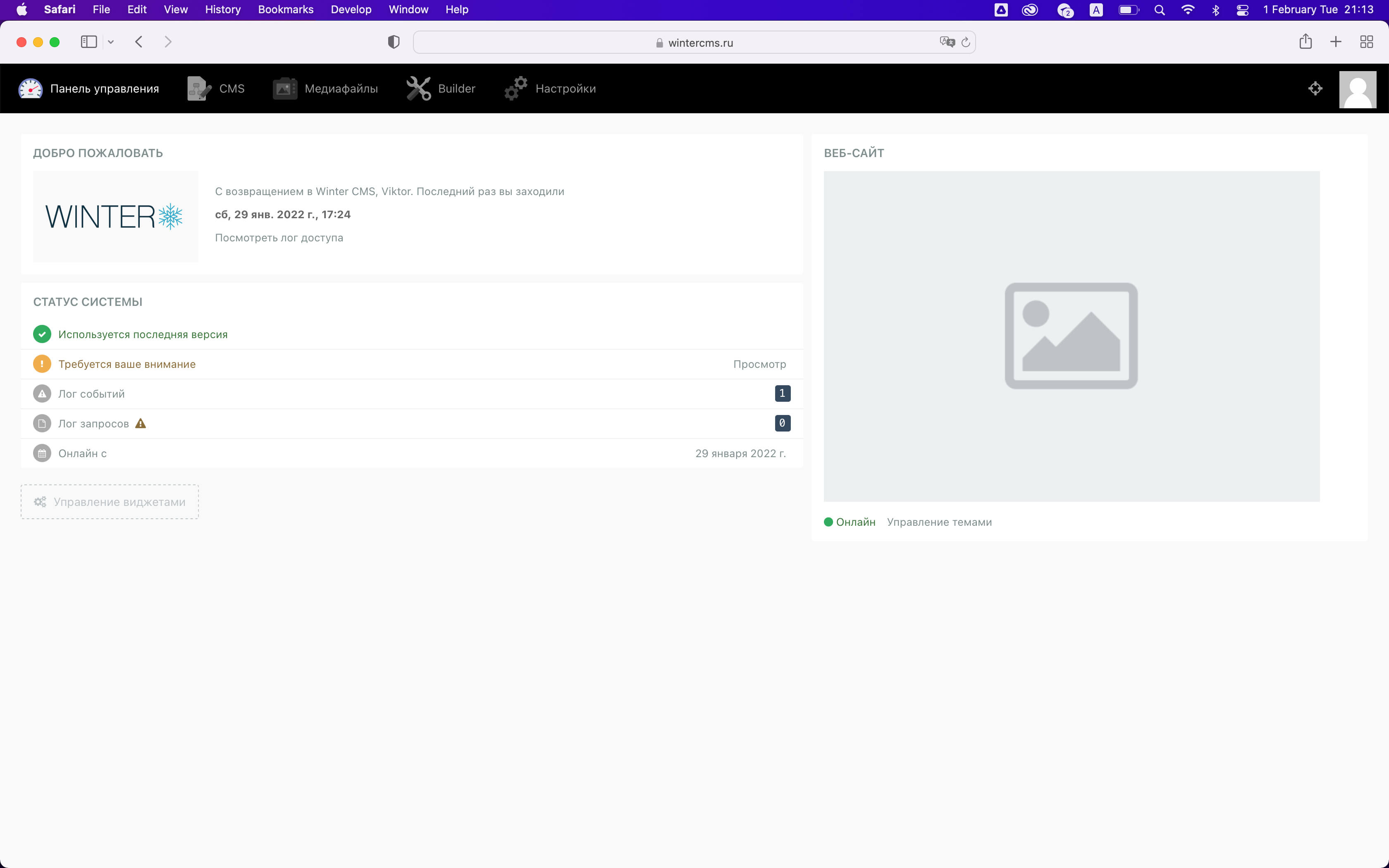Click the website preview placeholder image
This screenshot has height=868, width=1389.
[1070, 335]
